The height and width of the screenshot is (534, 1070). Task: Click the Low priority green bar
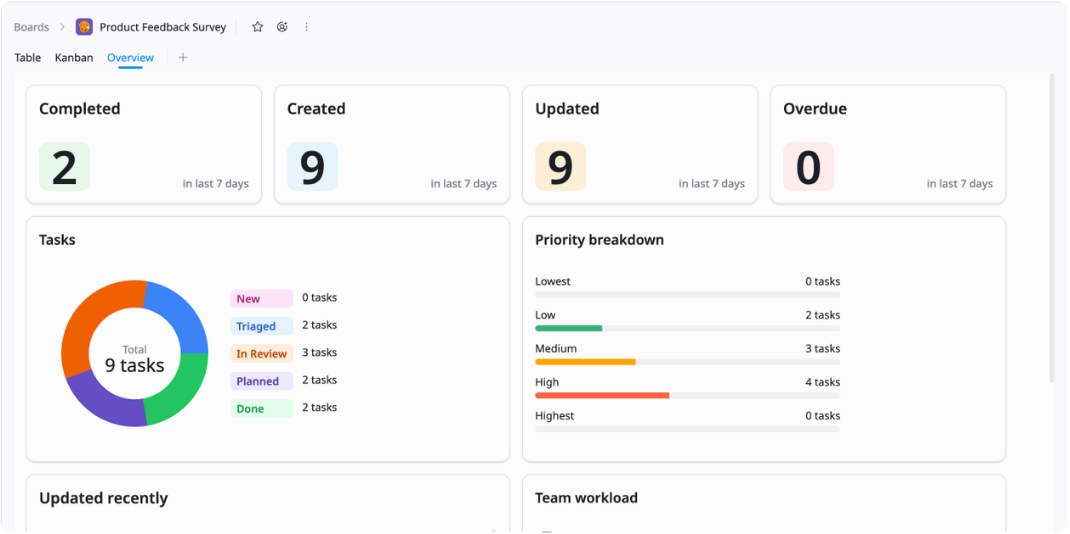point(568,328)
